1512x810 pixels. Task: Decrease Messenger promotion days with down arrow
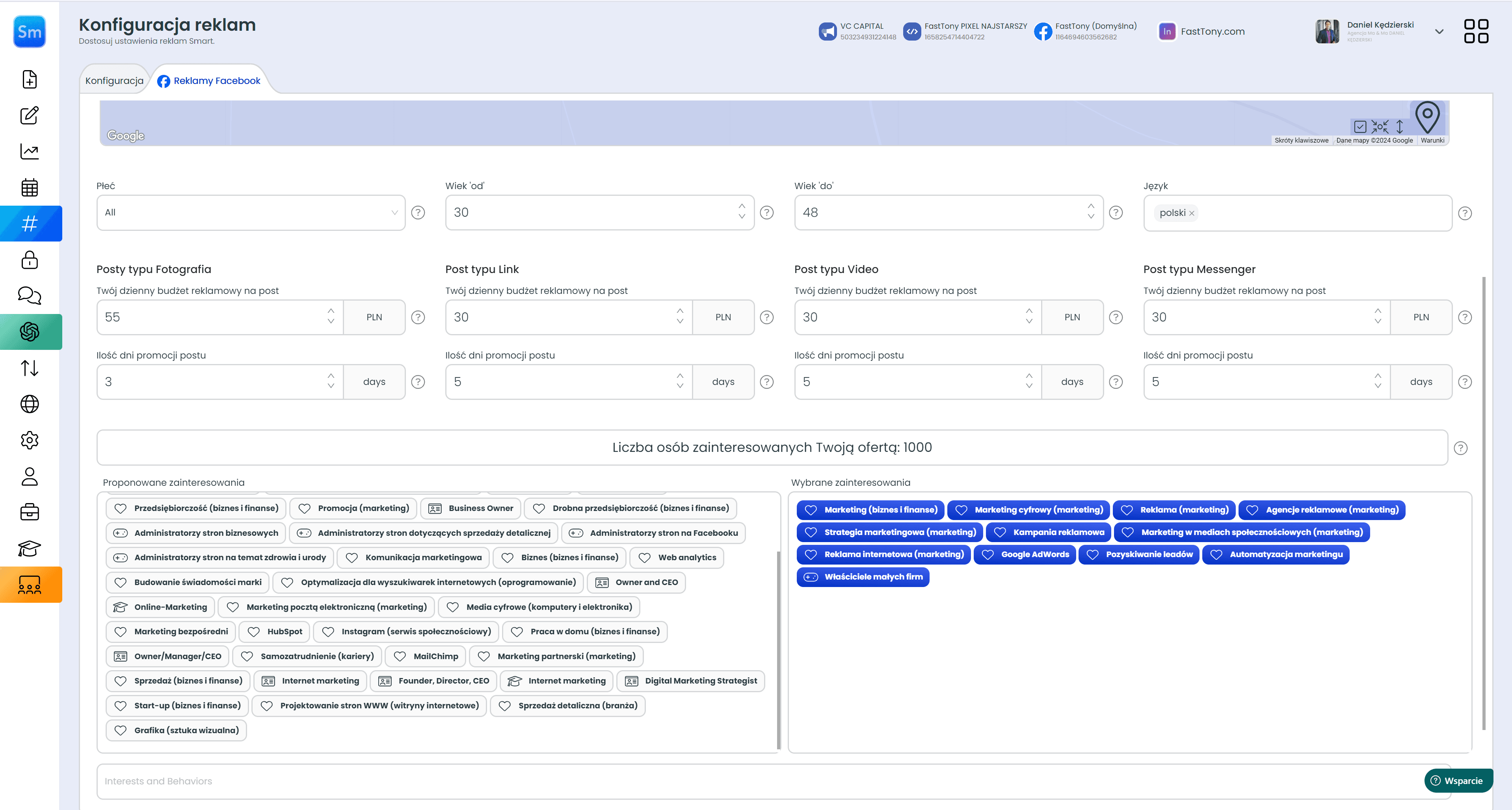click(x=1378, y=386)
